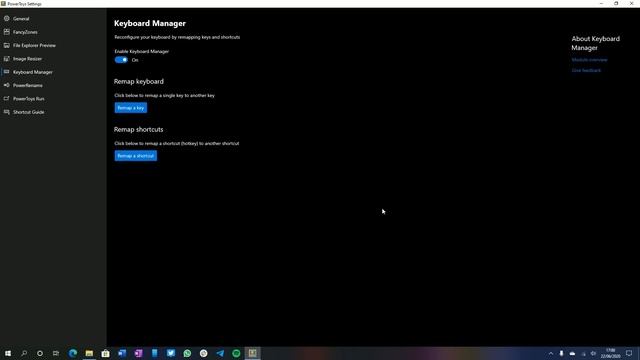Open the taskbar clock and date

click(x=610, y=353)
